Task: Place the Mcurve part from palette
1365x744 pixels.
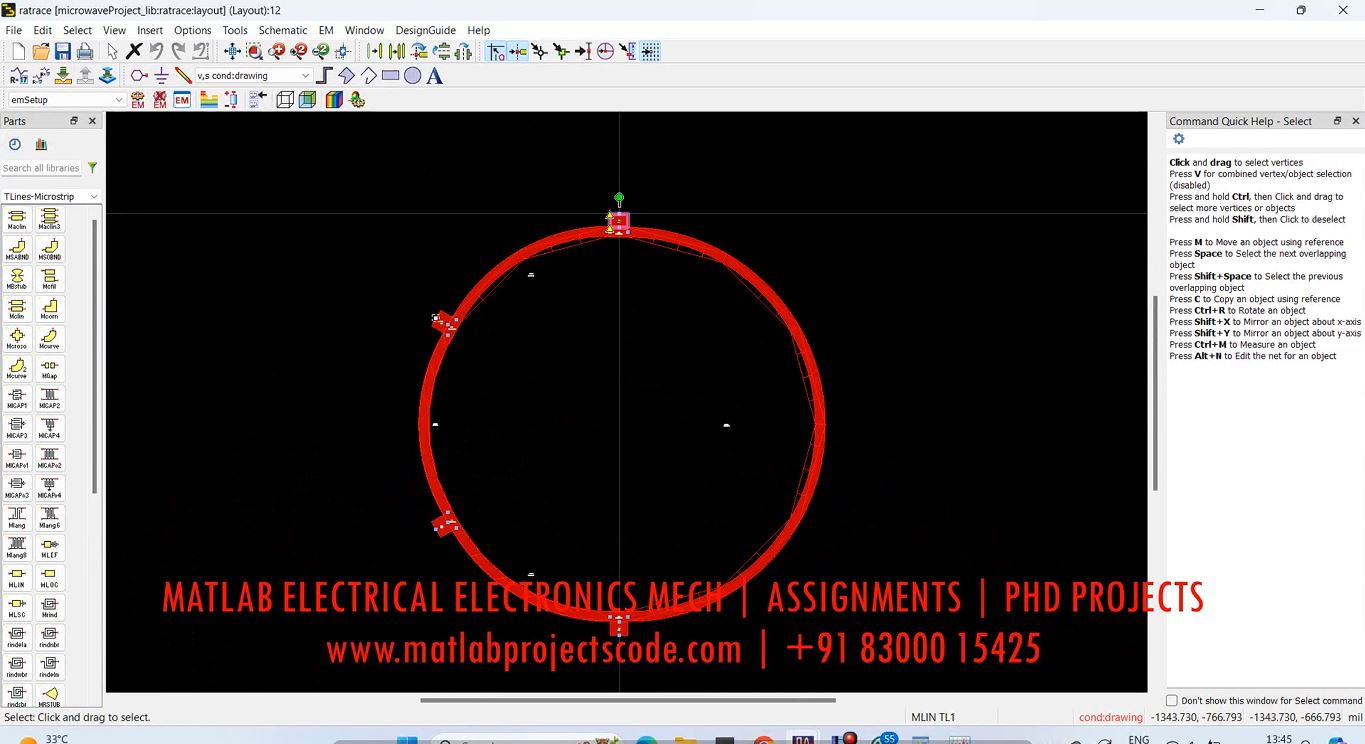Action: (x=49, y=339)
